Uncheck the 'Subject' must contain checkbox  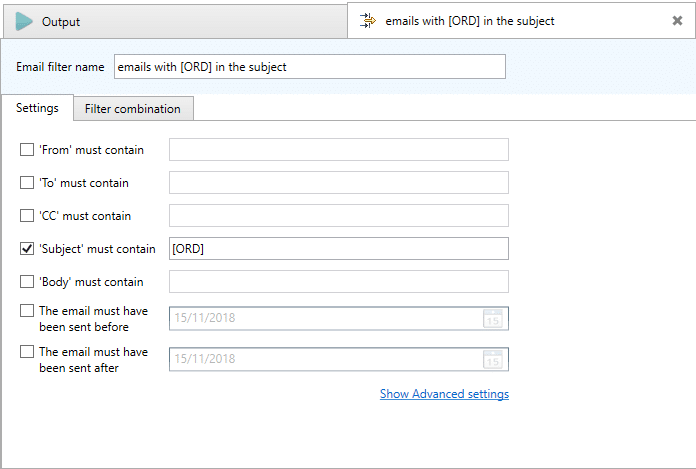(x=27, y=248)
